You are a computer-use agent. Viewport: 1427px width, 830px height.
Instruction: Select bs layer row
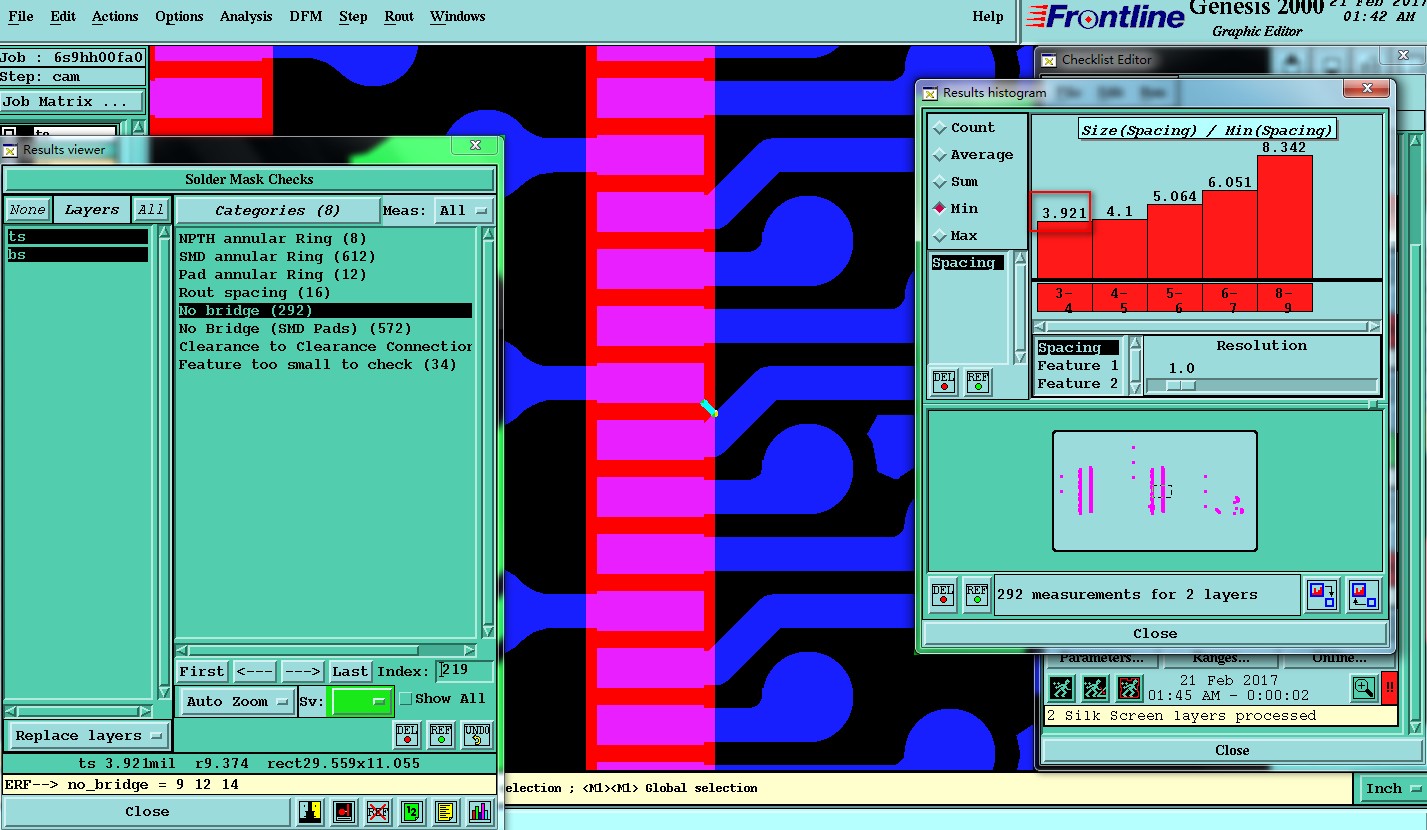77,255
